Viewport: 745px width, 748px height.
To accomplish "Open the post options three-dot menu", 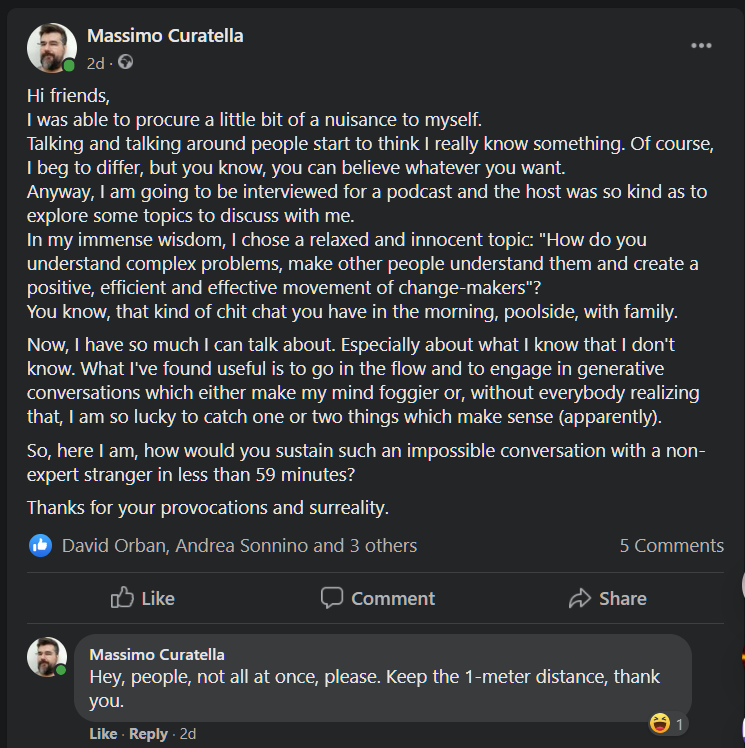I will (x=701, y=46).
